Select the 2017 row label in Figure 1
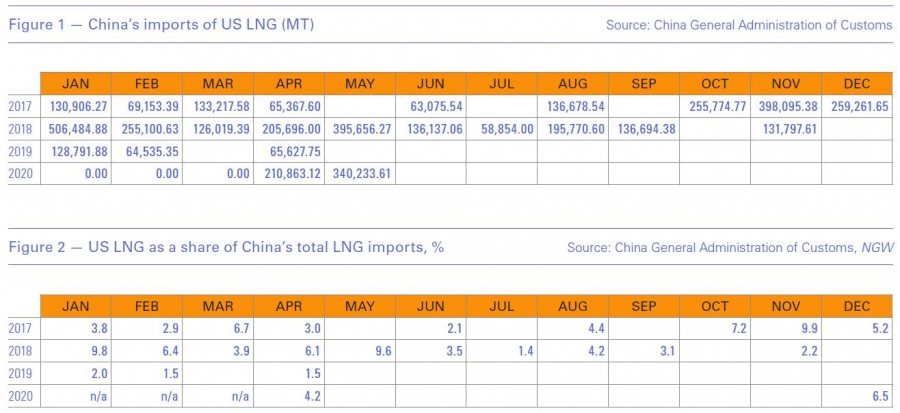 point(20,105)
